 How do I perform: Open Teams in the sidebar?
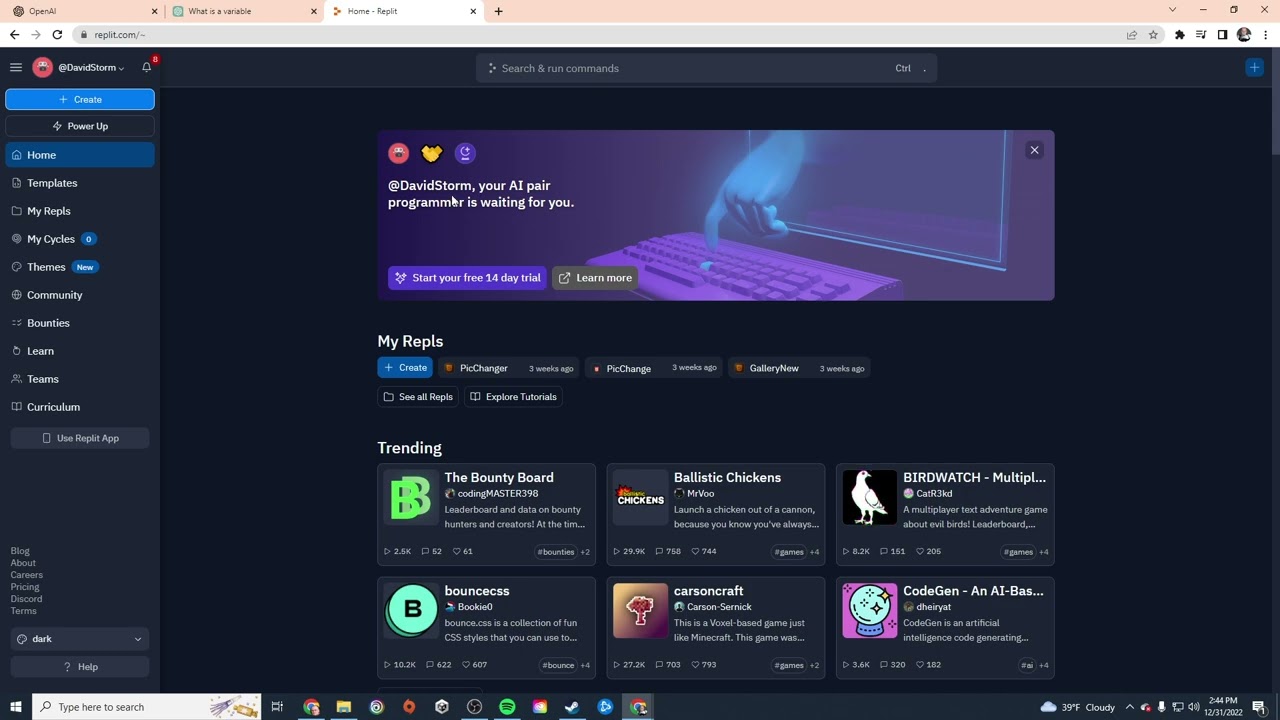pos(80,379)
